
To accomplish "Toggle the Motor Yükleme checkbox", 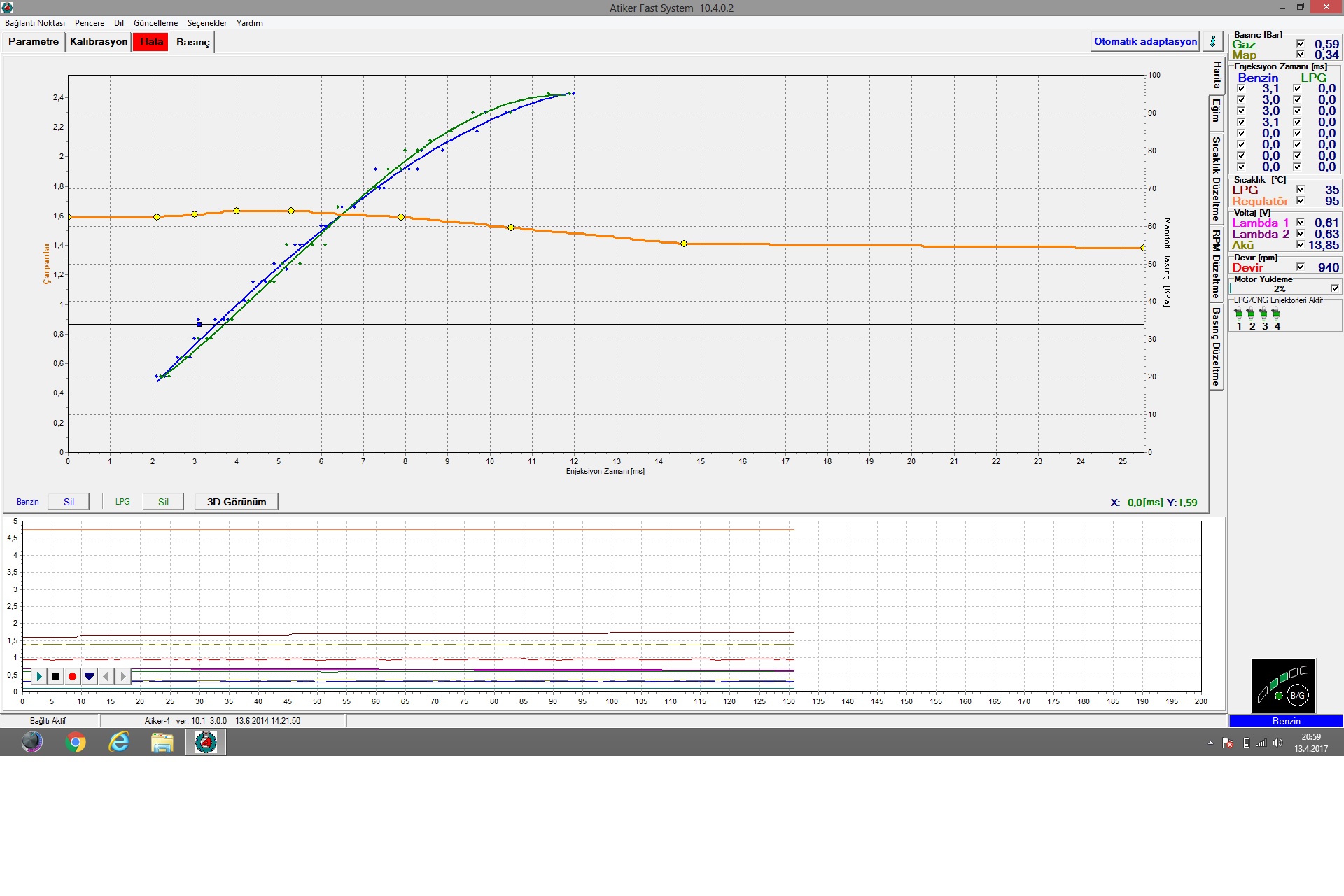I will [1335, 288].
